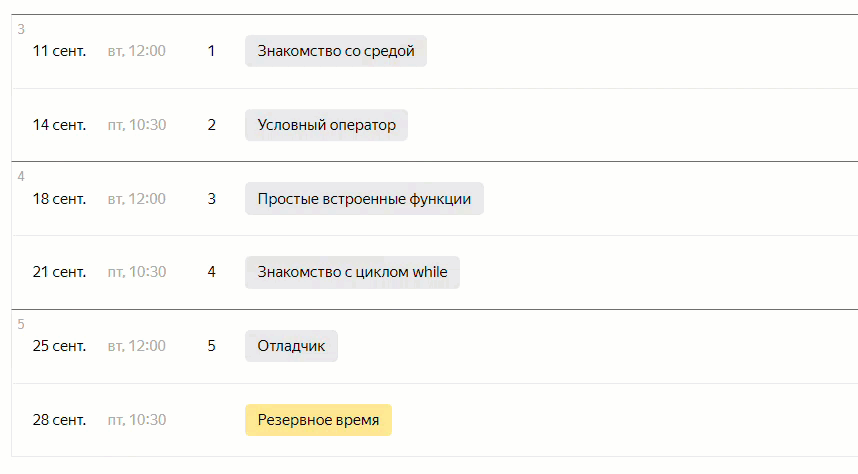Select the 25 сент. date entry
Image resolution: width=858 pixels, height=474 pixels.
pos(59,346)
